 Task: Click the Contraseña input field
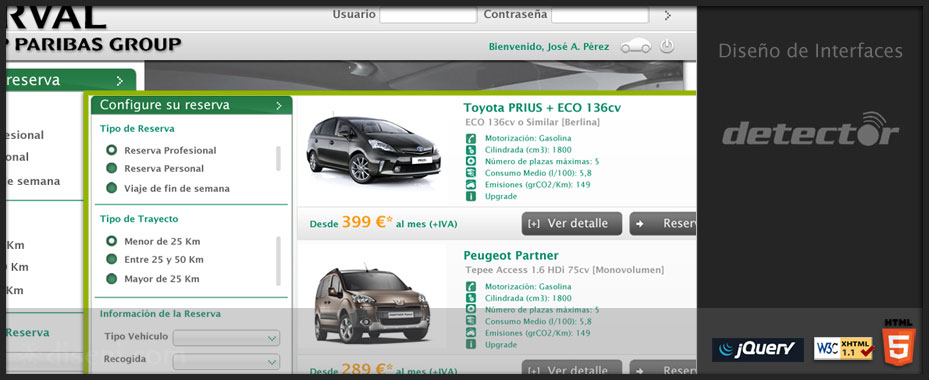pos(600,15)
